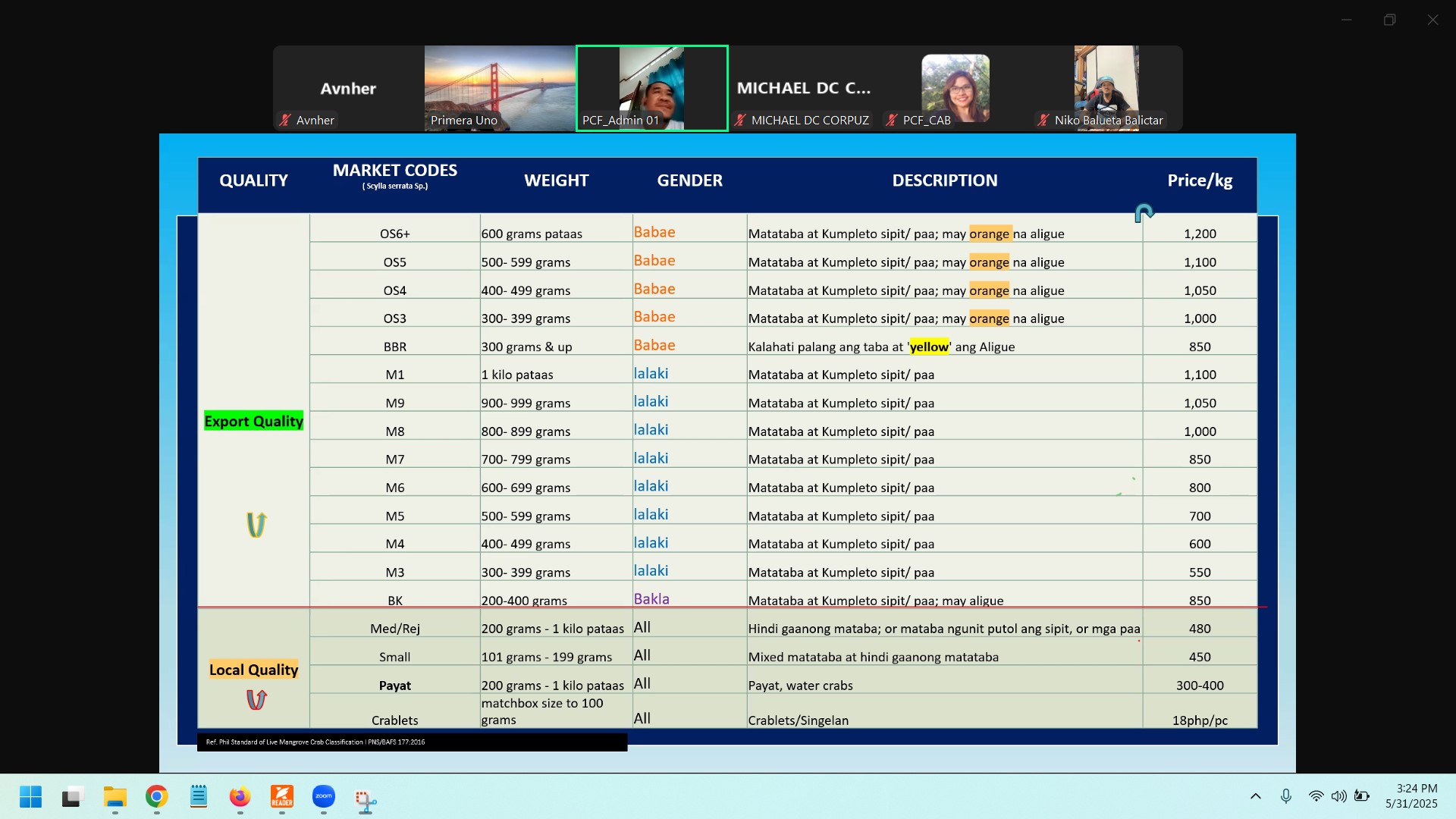Viewport: 1456px width, 819px height.
Task: Open the Windows Start menu
Action: [x=31, y=797]
